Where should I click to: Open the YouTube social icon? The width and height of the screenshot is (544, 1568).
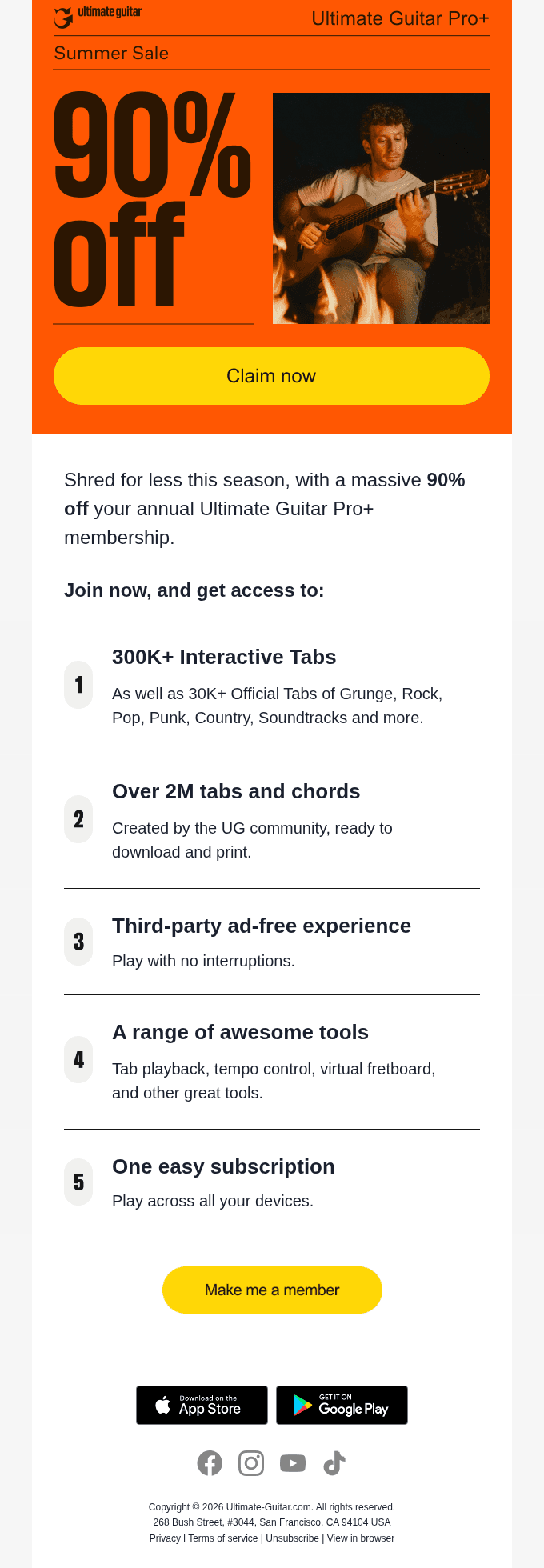pyautogui.click(x=293, y=1463)
